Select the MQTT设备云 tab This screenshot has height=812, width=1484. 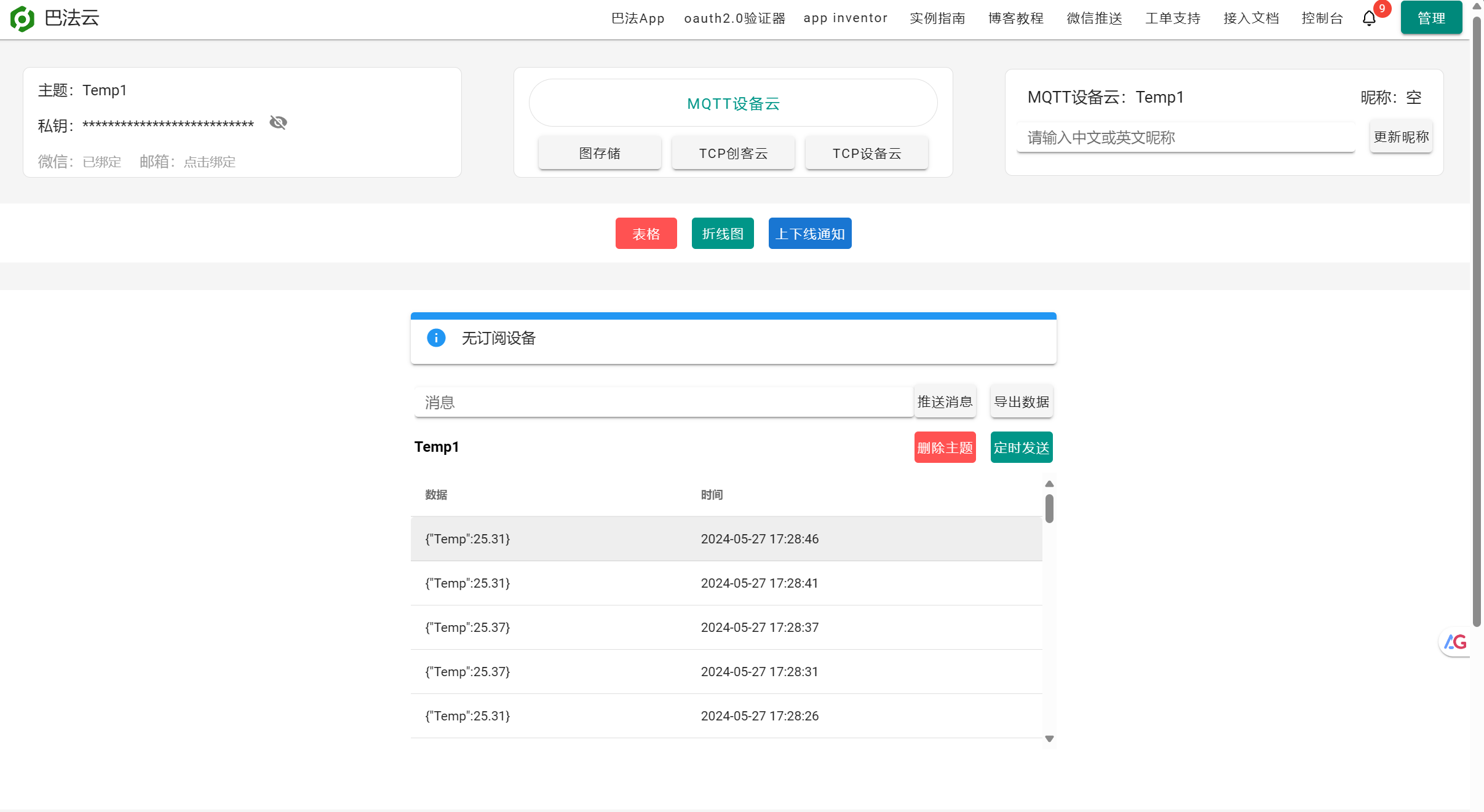(733, 103)
